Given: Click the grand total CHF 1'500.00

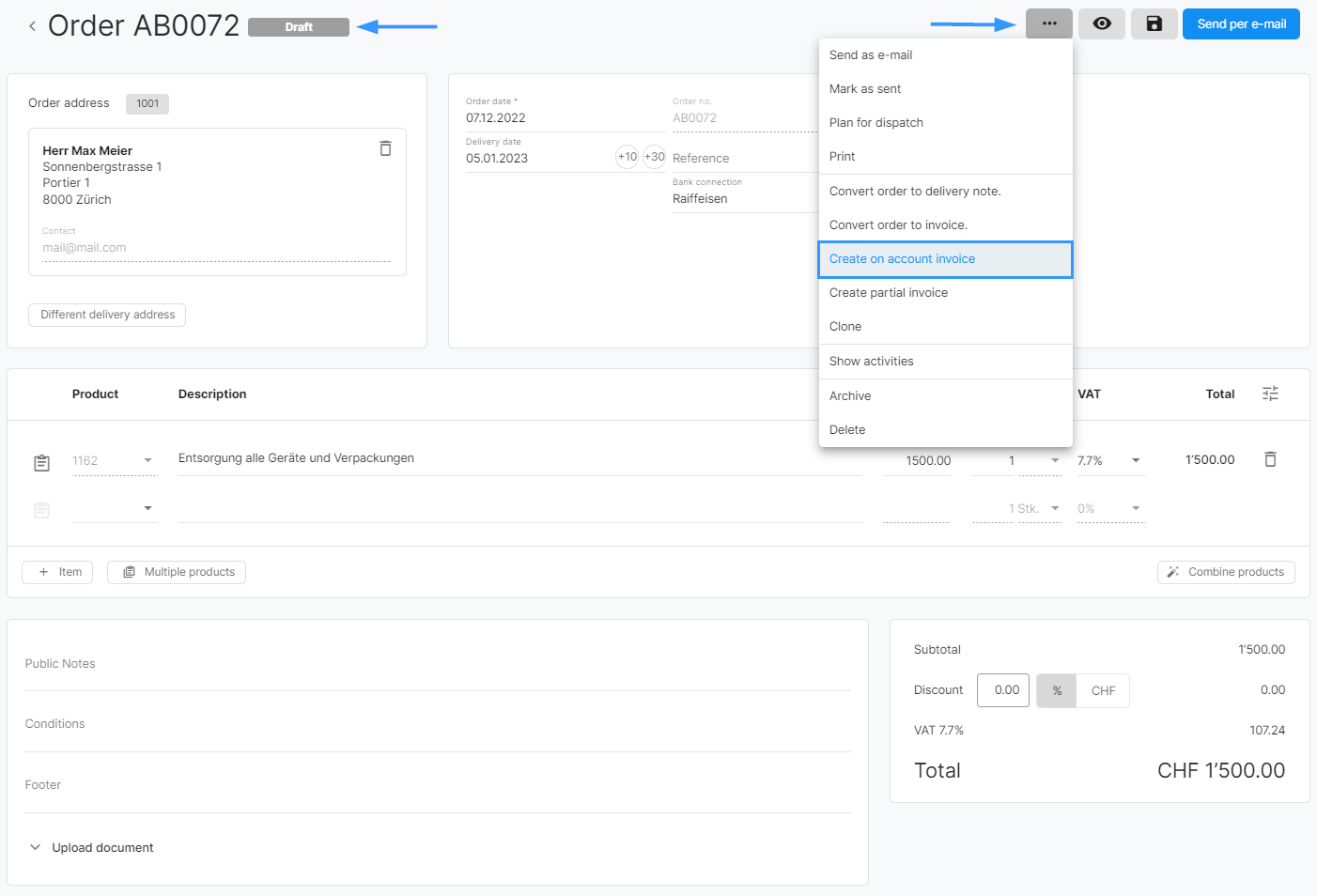Looking at the screenshot, I should point(1221,770).
